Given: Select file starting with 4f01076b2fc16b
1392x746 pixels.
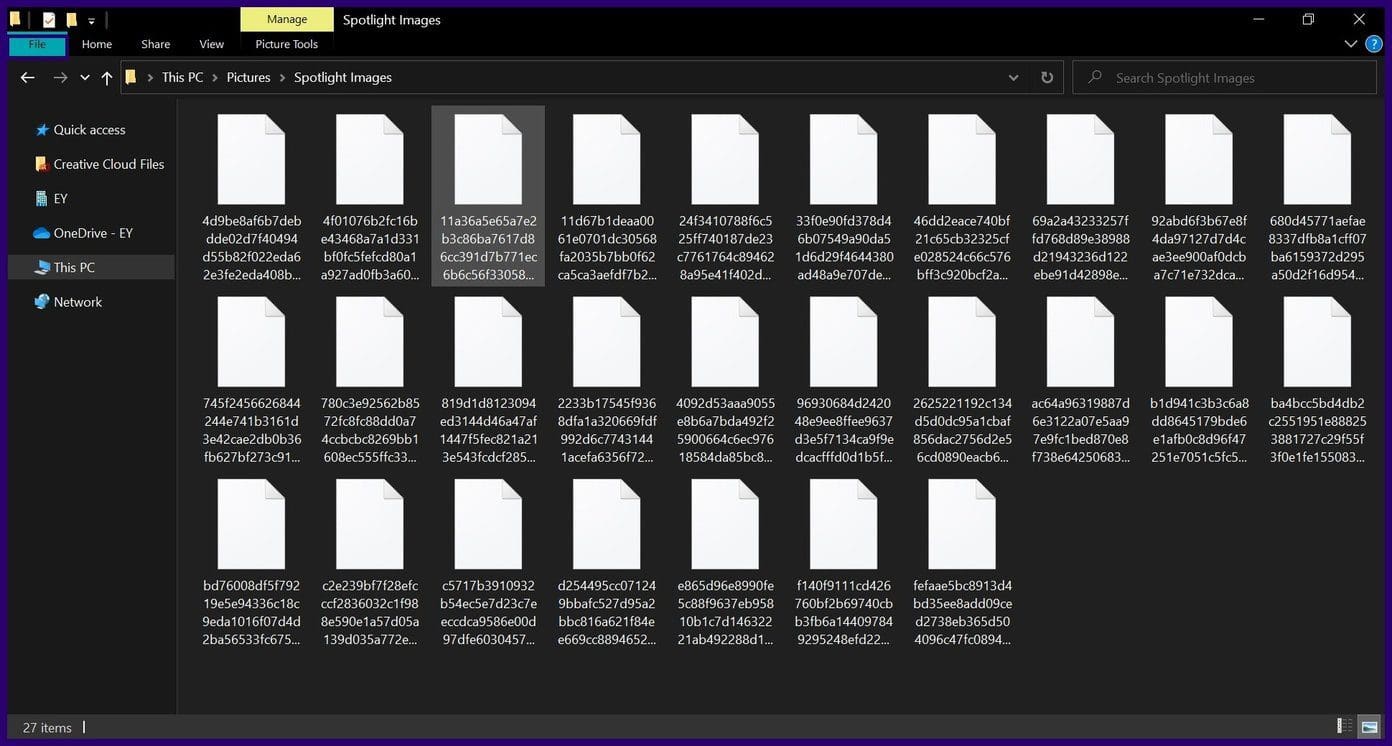Looking at the screenshot, I should (370, 197).
